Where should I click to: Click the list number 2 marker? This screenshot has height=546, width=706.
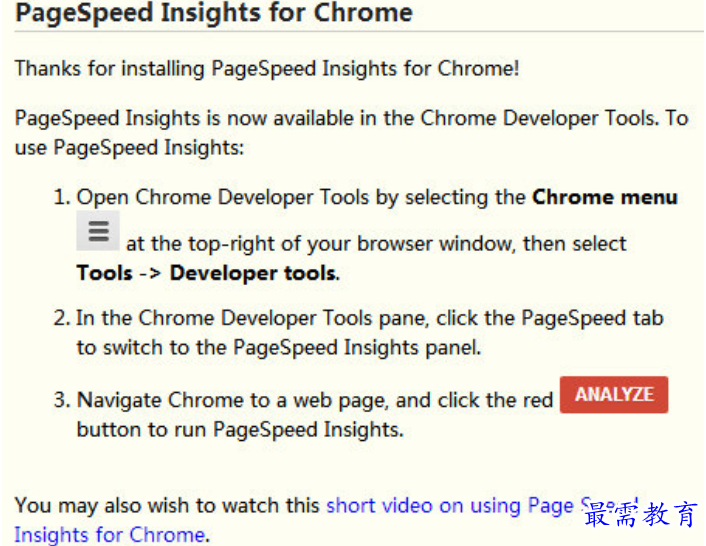(62, 318)
